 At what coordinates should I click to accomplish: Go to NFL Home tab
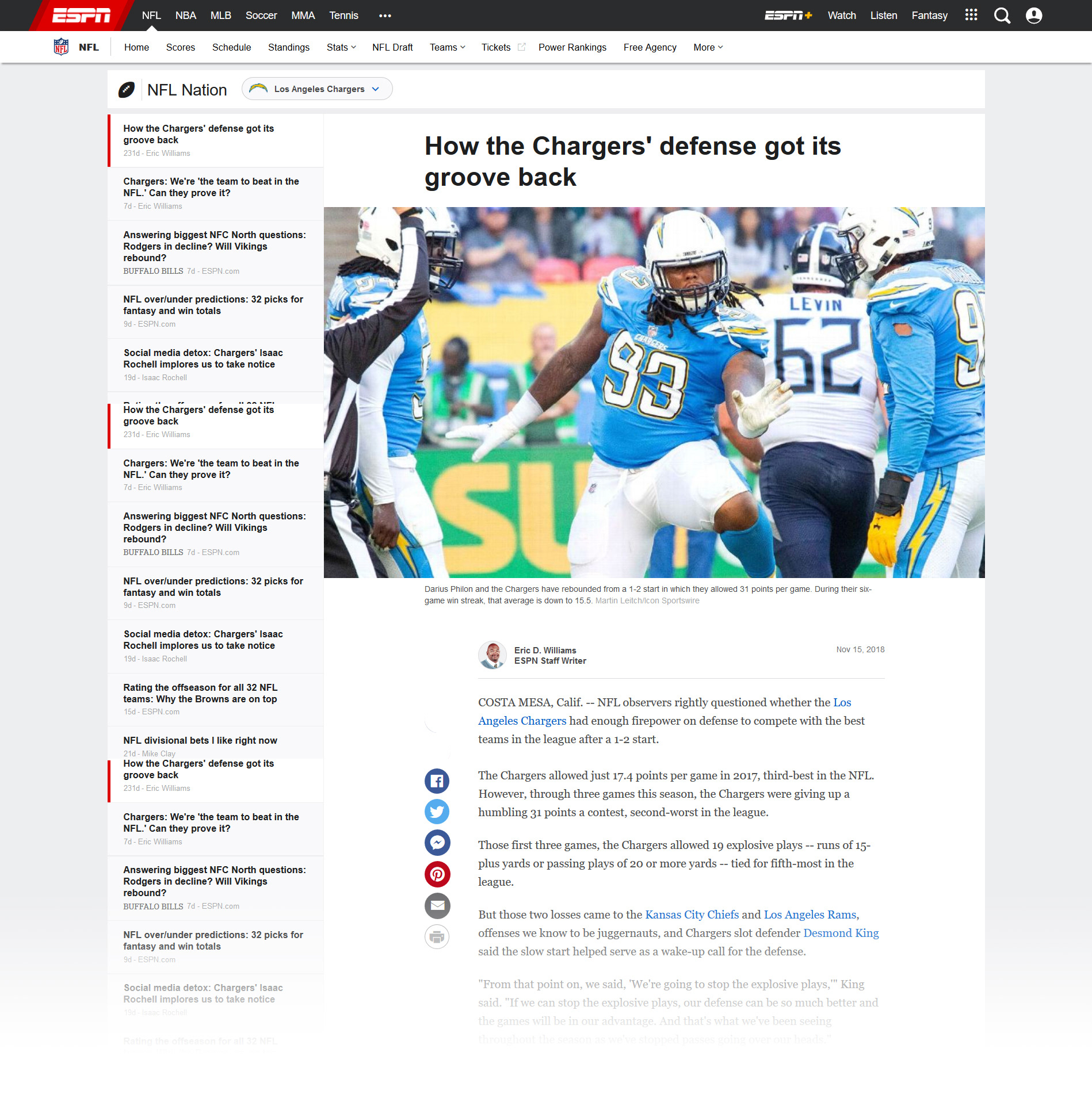coord(136,47)
